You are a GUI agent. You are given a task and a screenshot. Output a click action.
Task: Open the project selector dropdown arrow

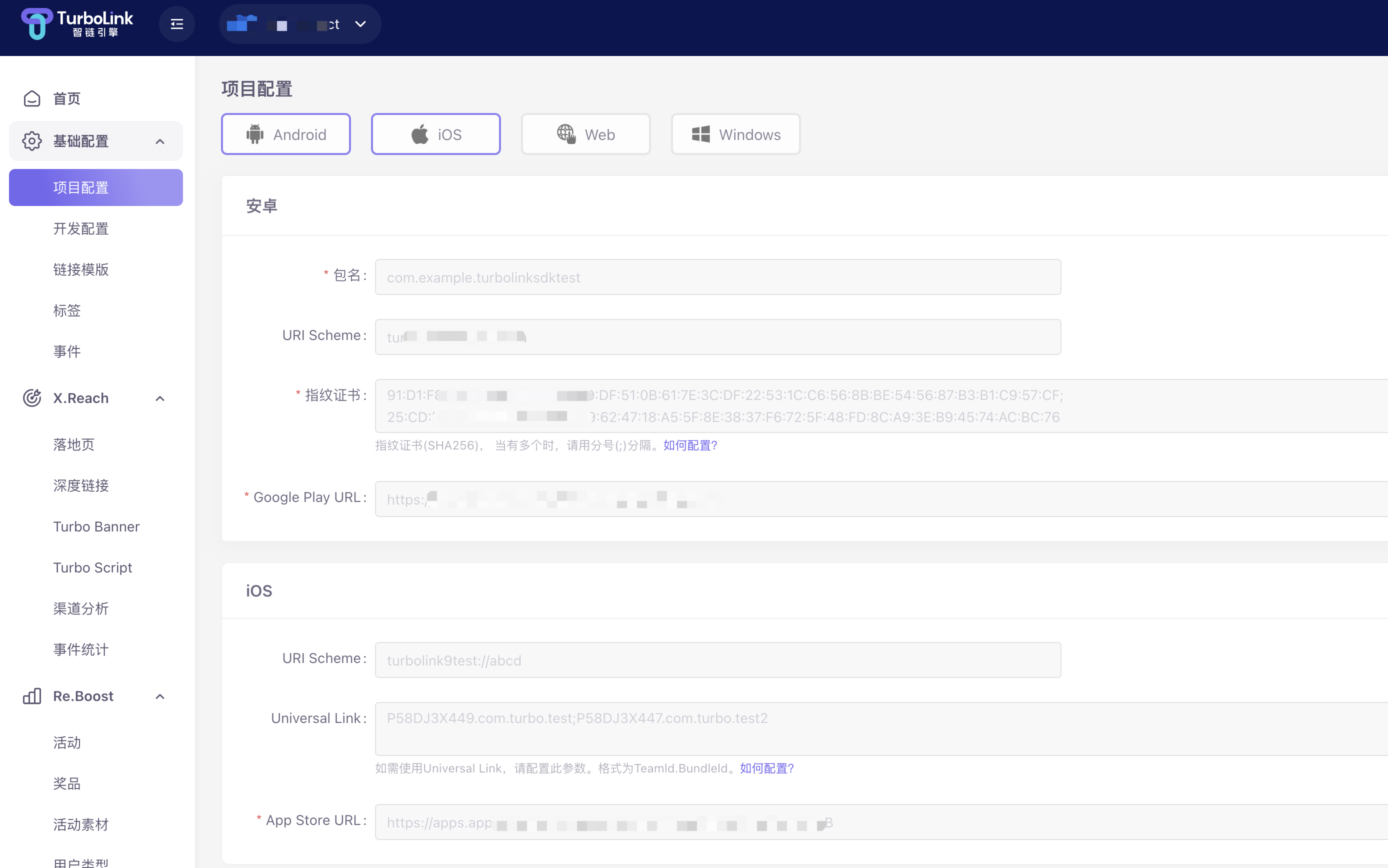[360, 24]
